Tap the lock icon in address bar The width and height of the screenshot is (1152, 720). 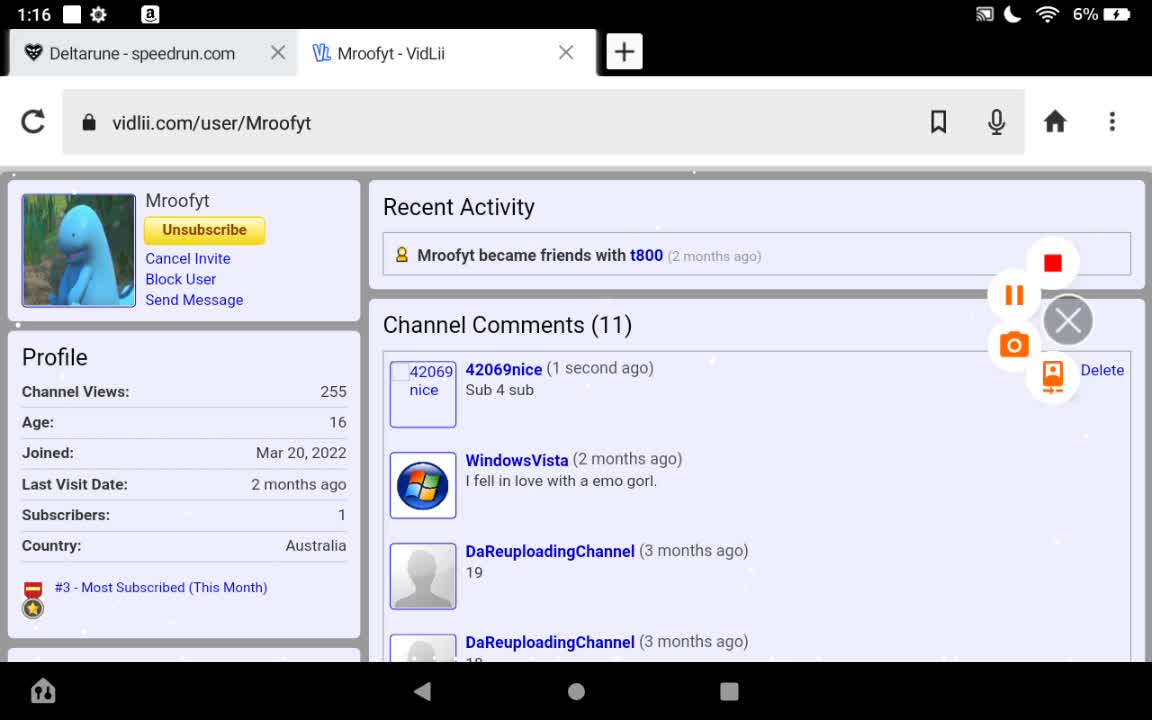pos(89,122)
